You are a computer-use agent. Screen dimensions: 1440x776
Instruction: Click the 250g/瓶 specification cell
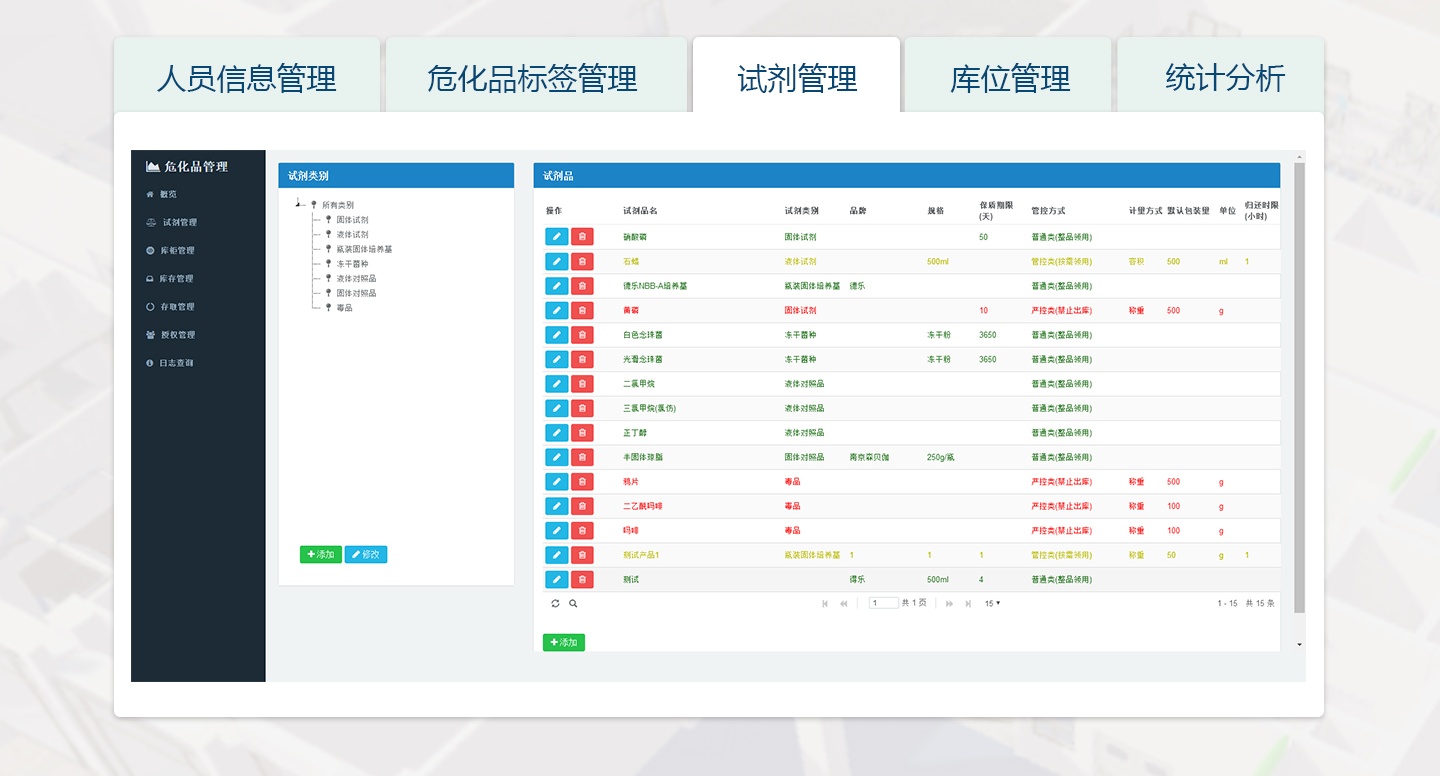(941, 457)
